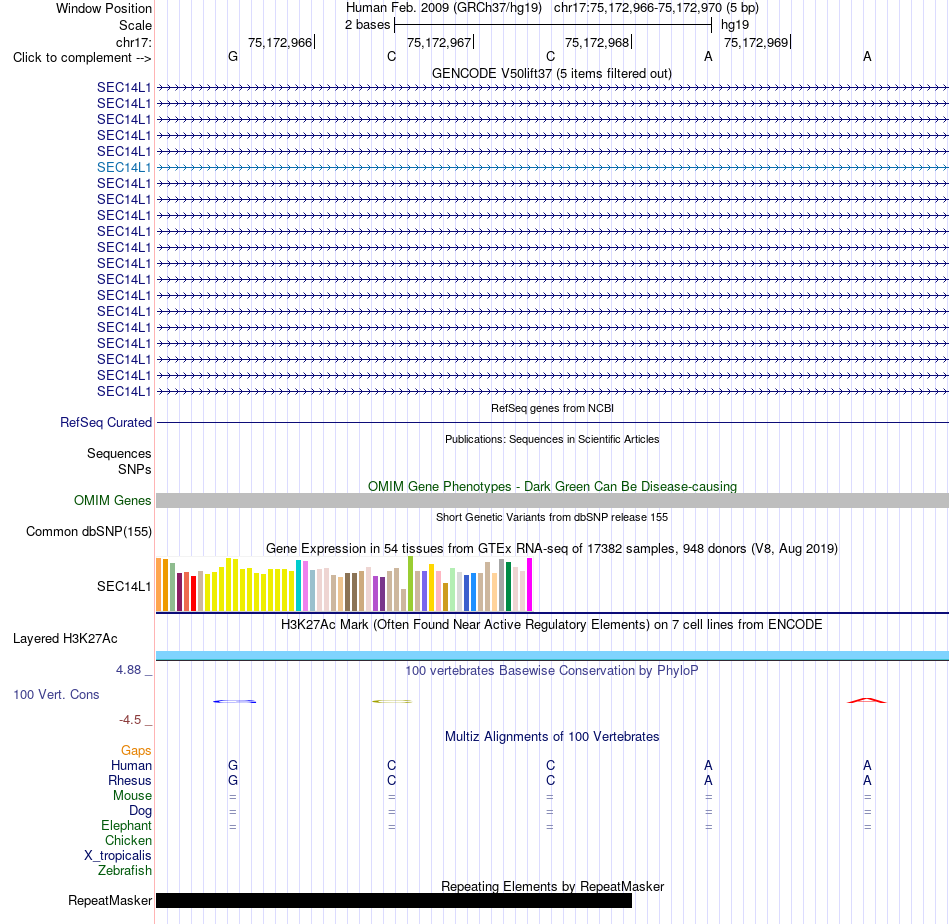950x924 pixels.
Task: Click the light blue H3K27Ac signal bar
Action: pos(552,656)
